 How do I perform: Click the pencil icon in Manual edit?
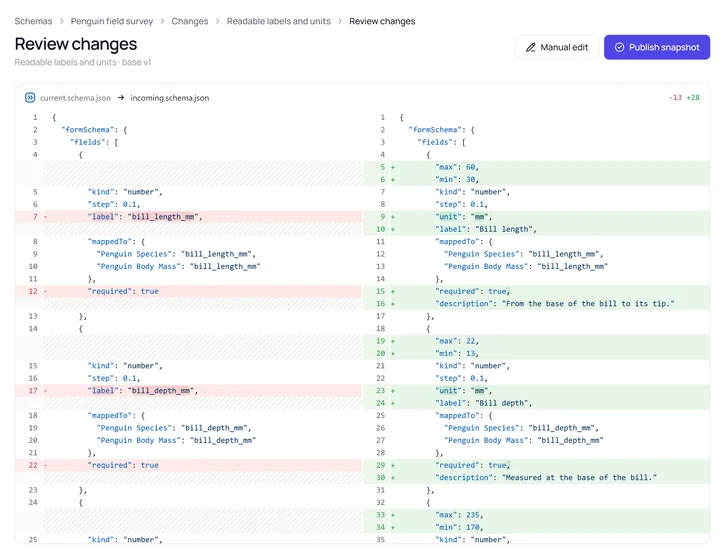click(x=531, y=47)
